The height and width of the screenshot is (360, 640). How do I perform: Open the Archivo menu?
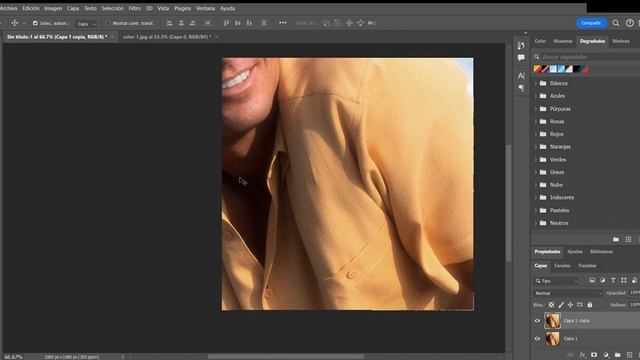tap(8, 8)
